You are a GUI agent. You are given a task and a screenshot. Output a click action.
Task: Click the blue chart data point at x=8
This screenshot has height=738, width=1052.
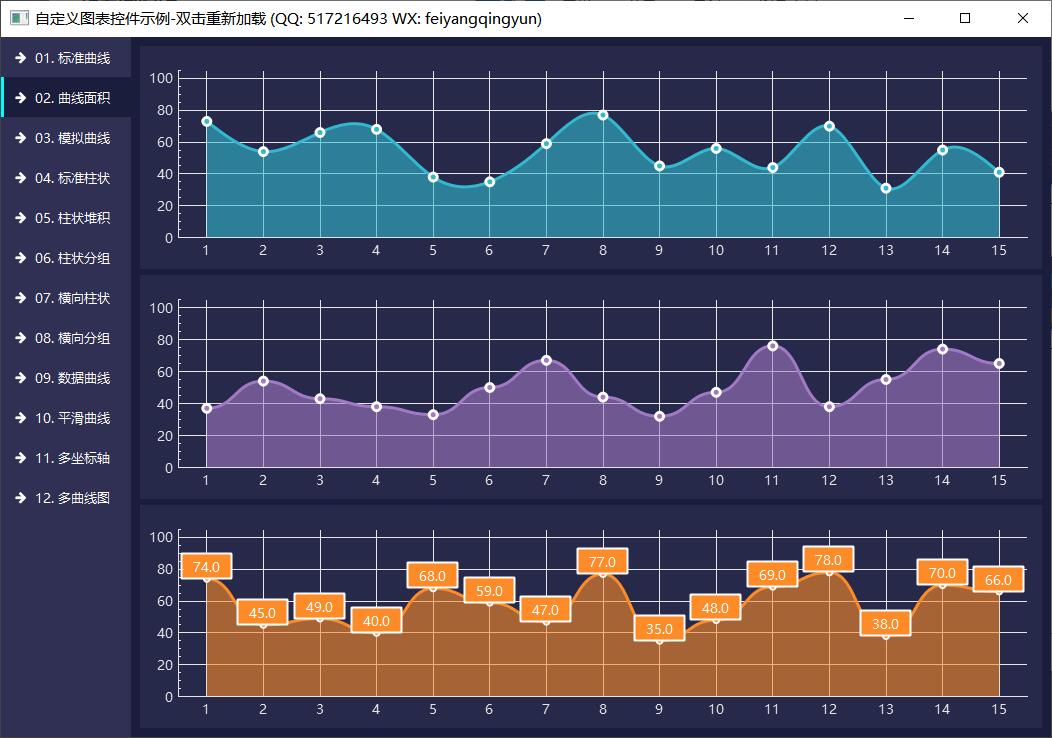pyautogui.click(x=603, y=115)
